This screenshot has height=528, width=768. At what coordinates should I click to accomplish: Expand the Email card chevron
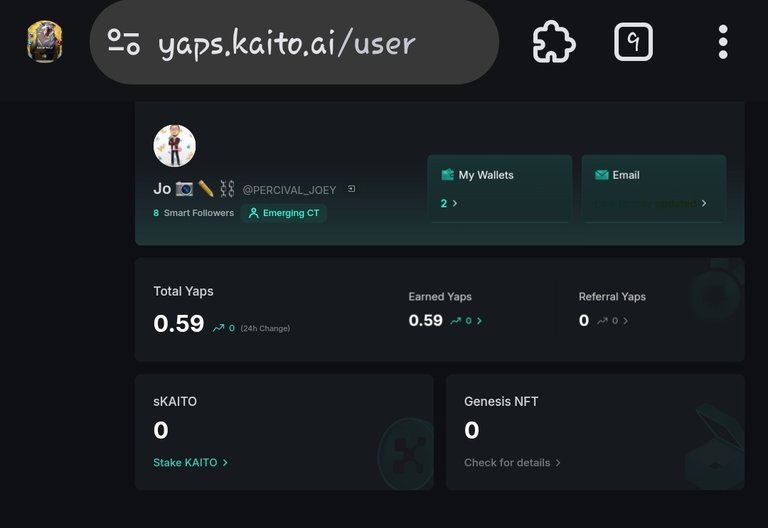[x=704, y=203]
